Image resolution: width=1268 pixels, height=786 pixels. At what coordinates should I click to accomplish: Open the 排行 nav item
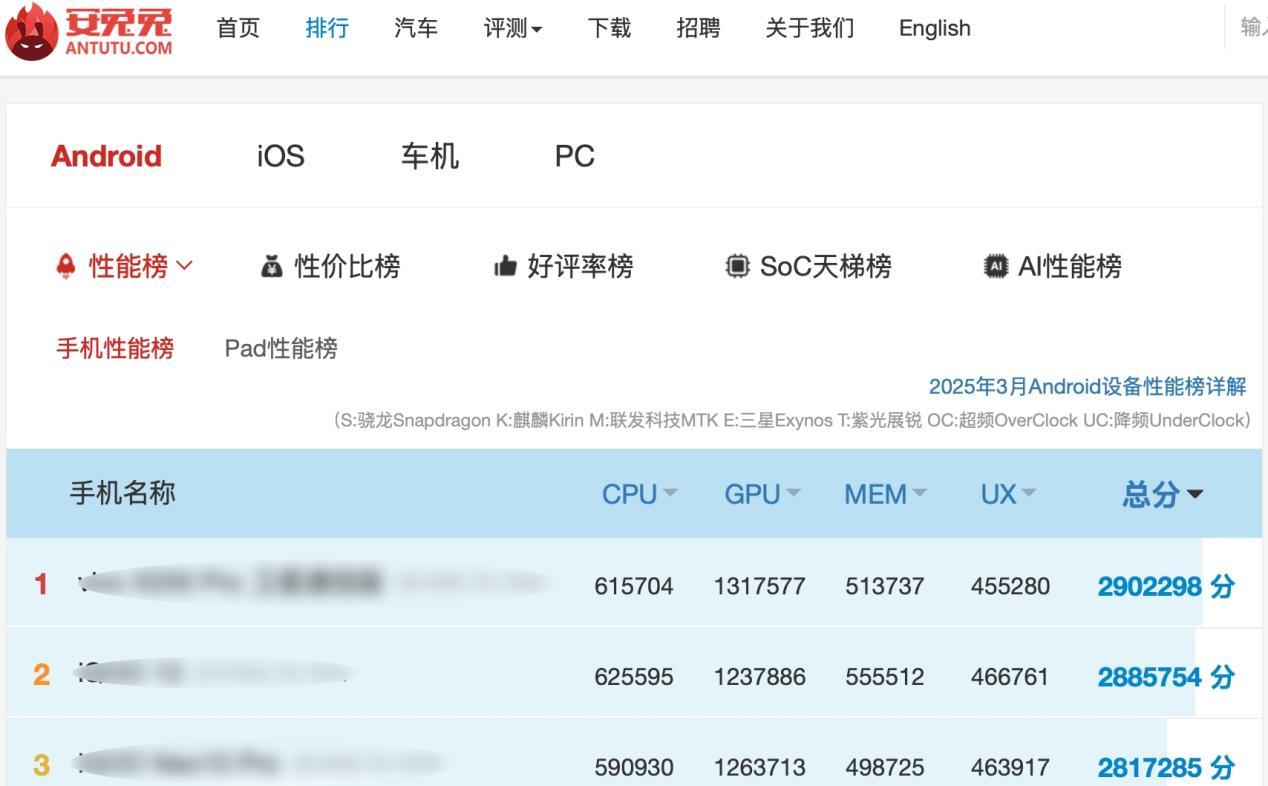pyautogui.click(x=327, y=28)
